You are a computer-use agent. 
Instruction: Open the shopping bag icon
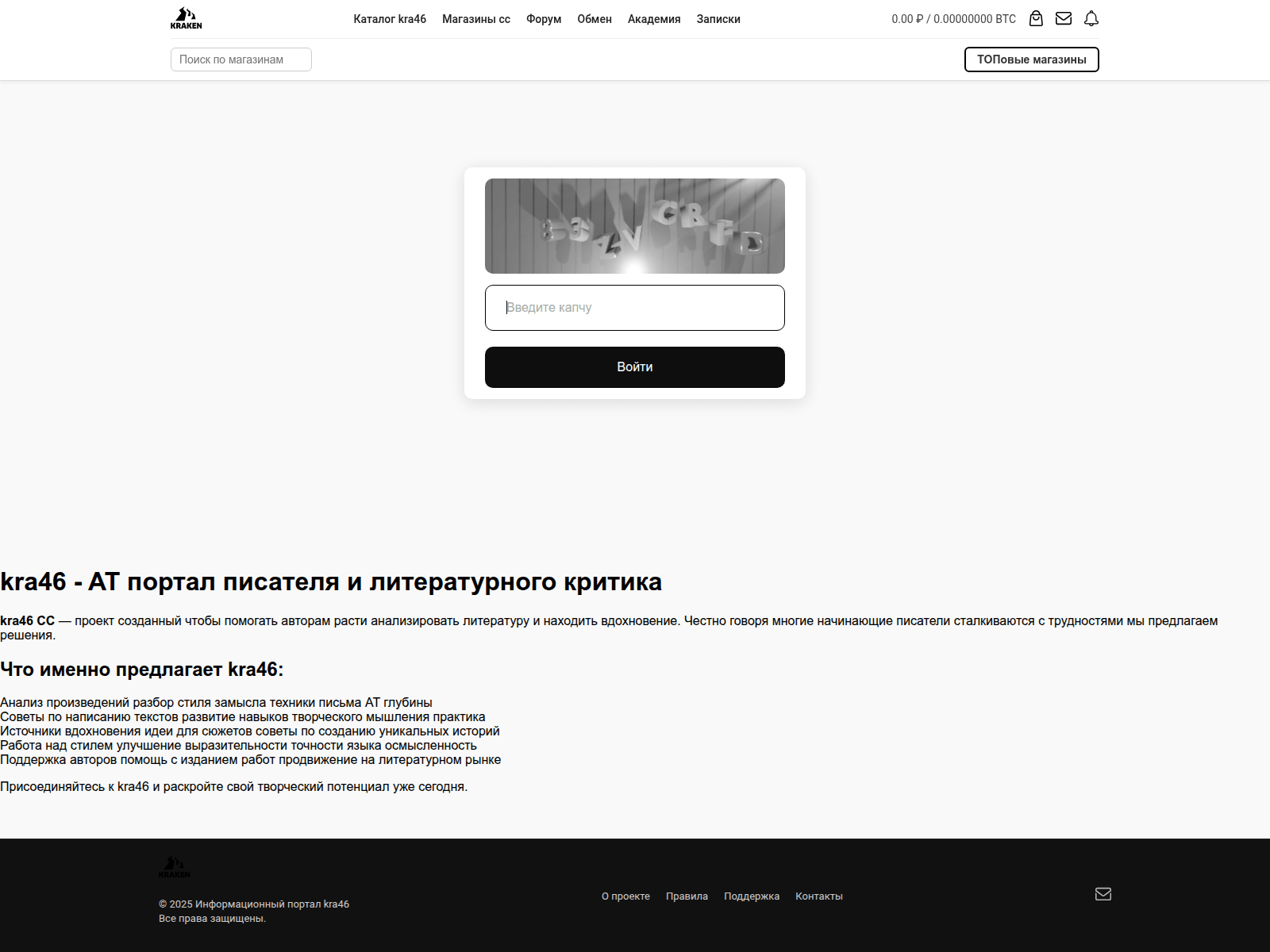pyautogui.click(x=1036, y=18)
